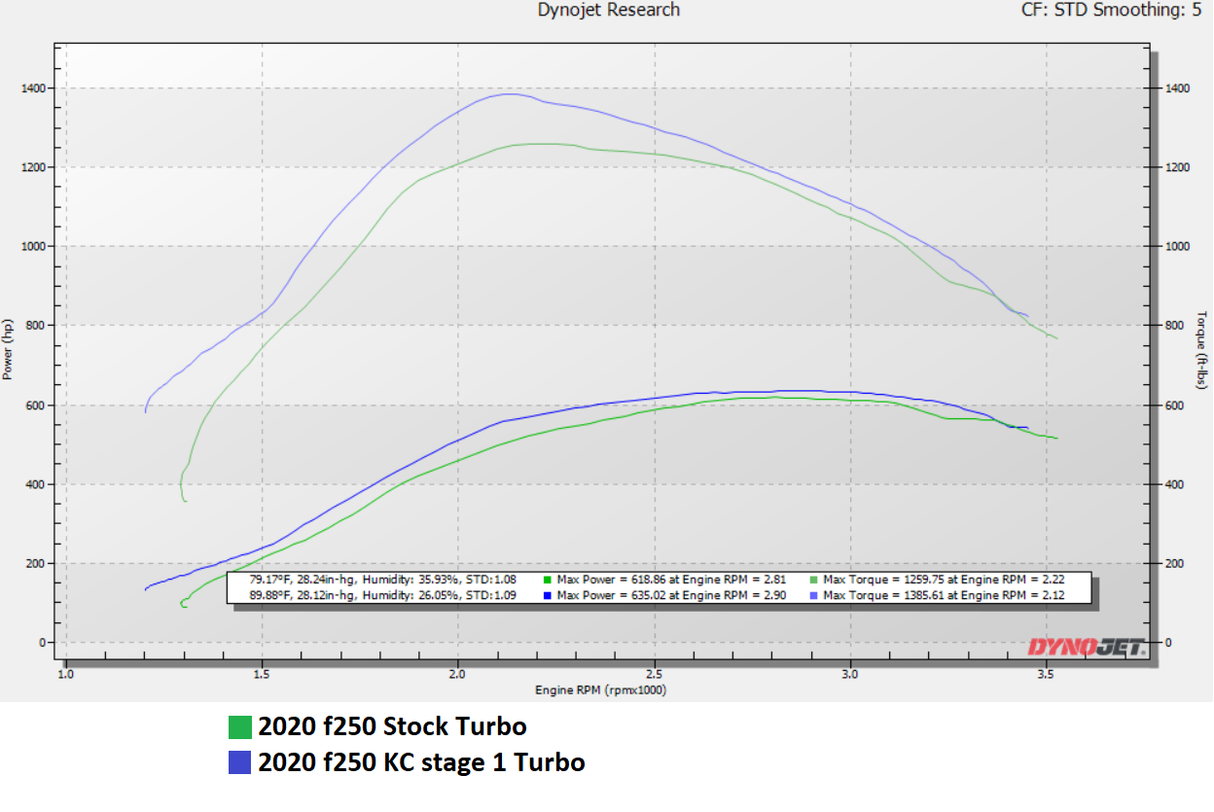The width and height of the screenshot is (1214, 812).
Task: Click the 2.0 tick on the RPM axis
Action: pyautogui.click(x=458, y=674)
